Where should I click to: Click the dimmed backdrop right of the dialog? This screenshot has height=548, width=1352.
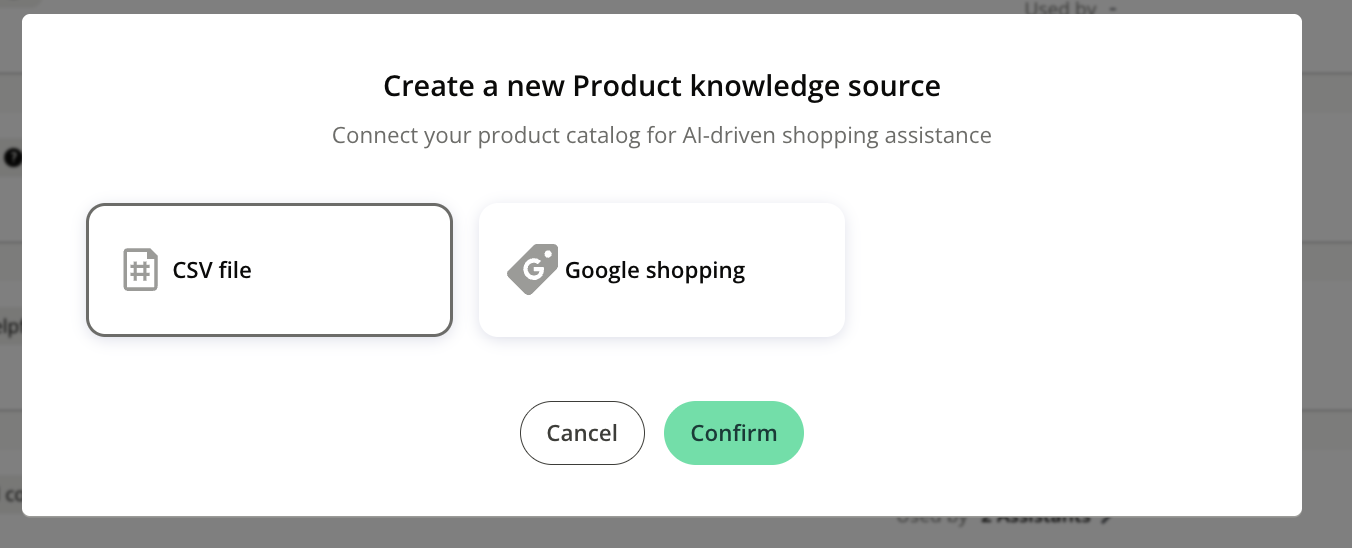1327,270
